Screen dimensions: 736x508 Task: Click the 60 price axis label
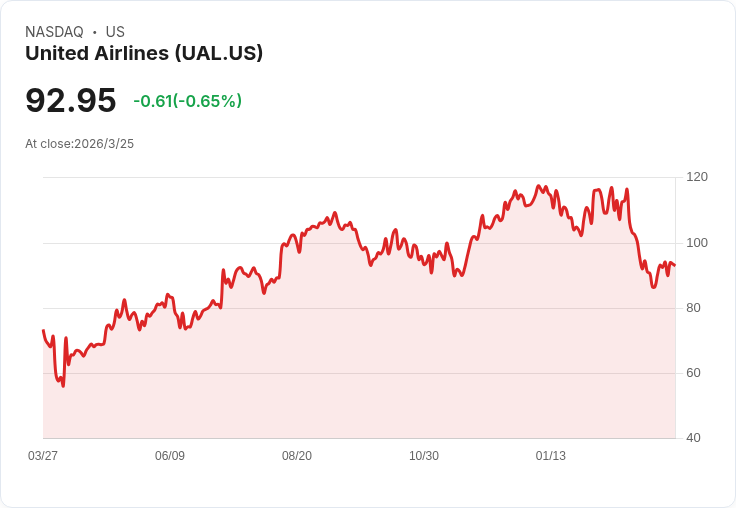693,373
